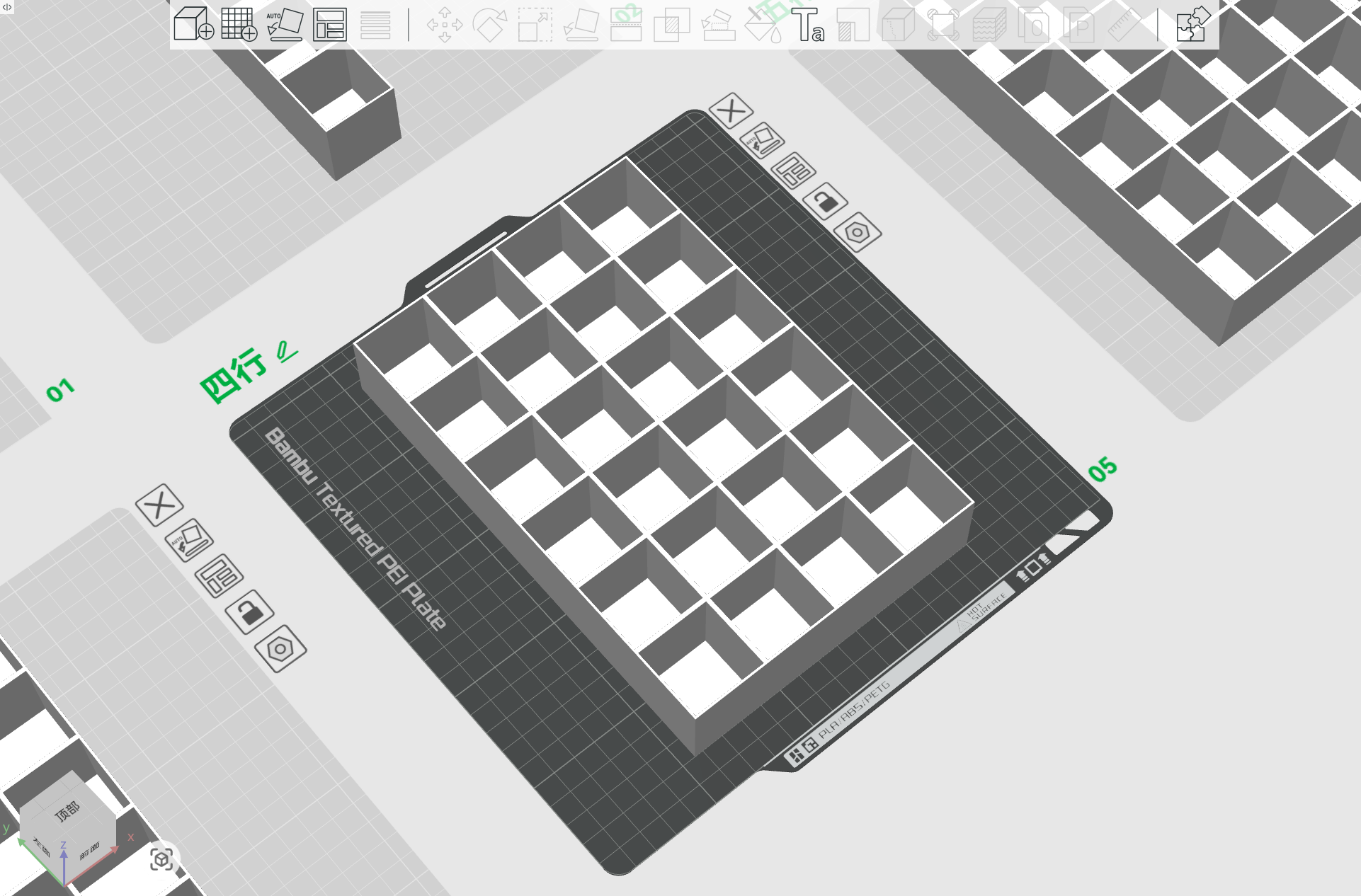The height and width of the screenshot is (896, 1361).
Task: Open the lower-left plate's settings hexagon icon
Action: coord(280,648)
